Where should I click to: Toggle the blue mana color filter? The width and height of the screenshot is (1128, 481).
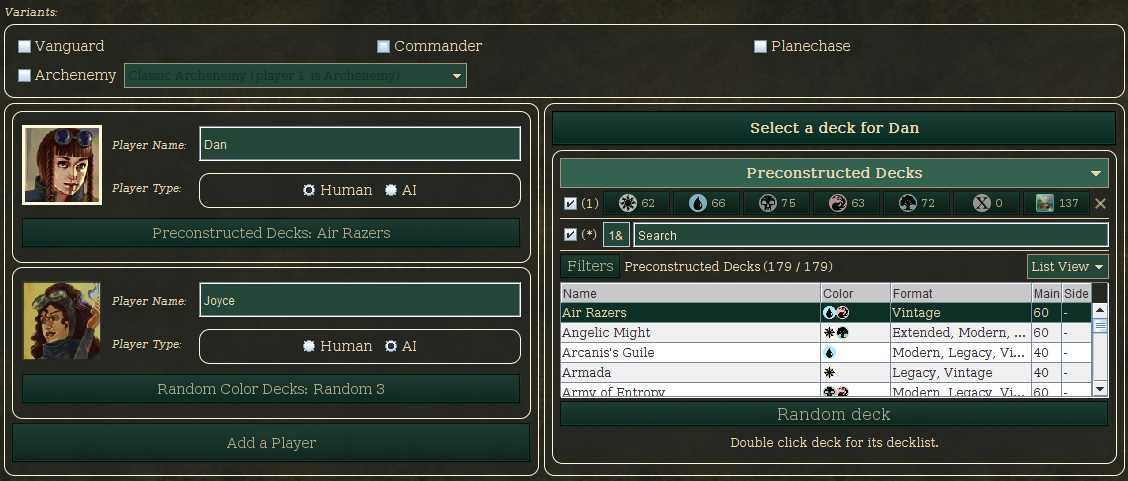click(706, 203)
